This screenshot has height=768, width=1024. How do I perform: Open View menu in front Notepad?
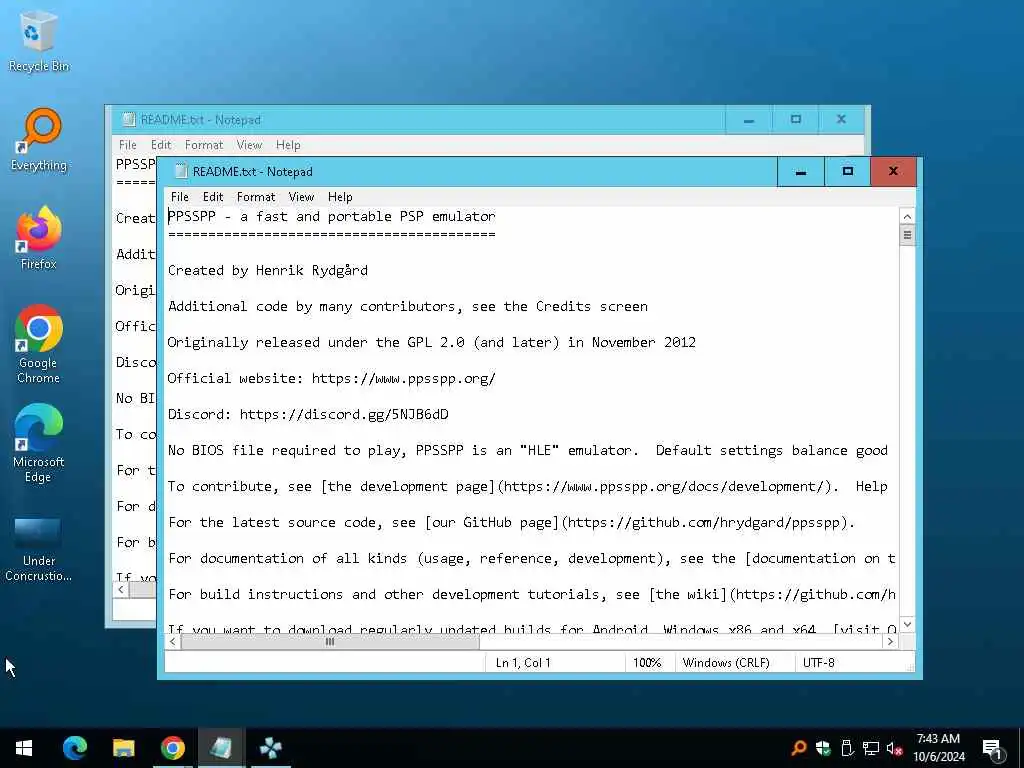point(301,197)
